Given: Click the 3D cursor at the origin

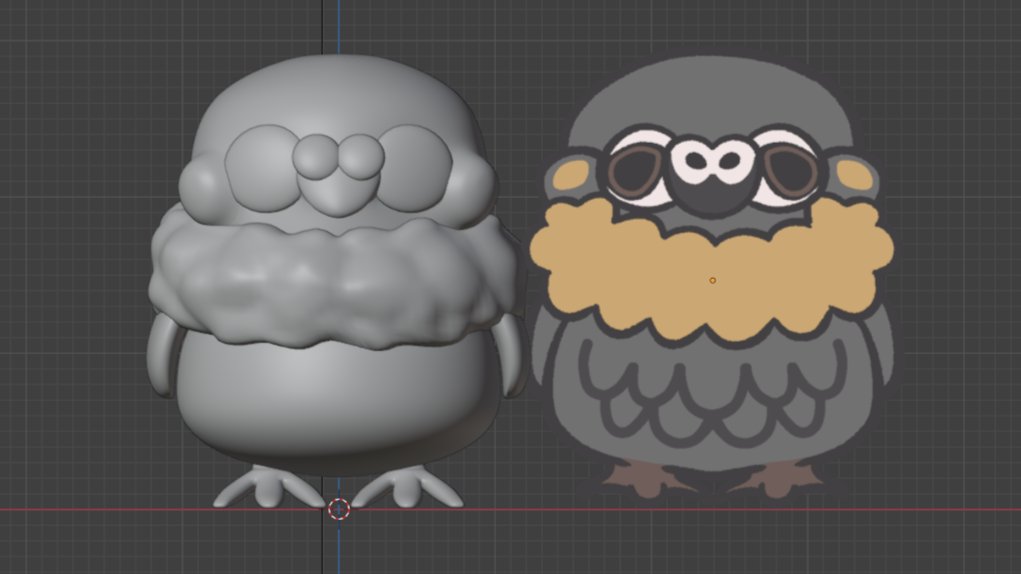Looking at the screenshot, I should 339,510.
